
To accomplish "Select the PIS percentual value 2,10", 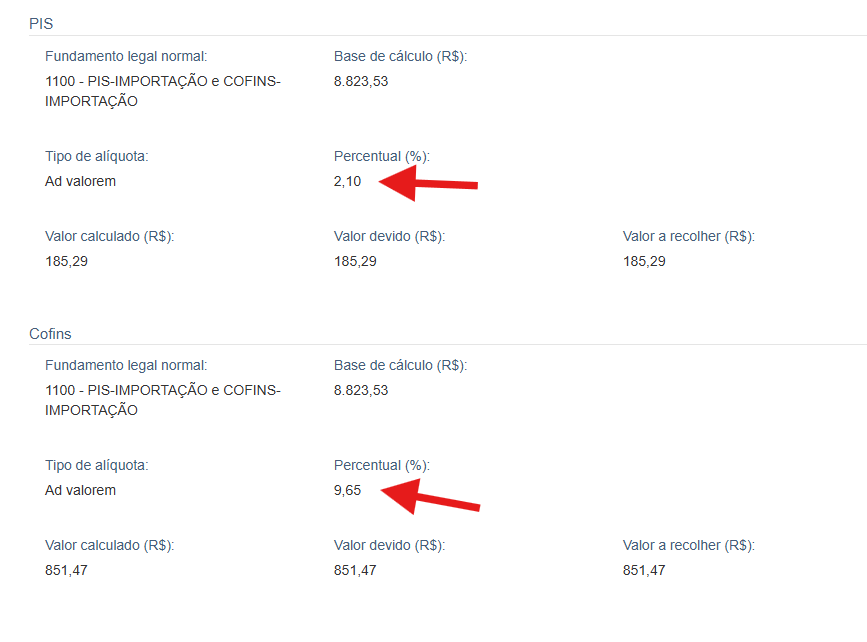I will [347, 181].
